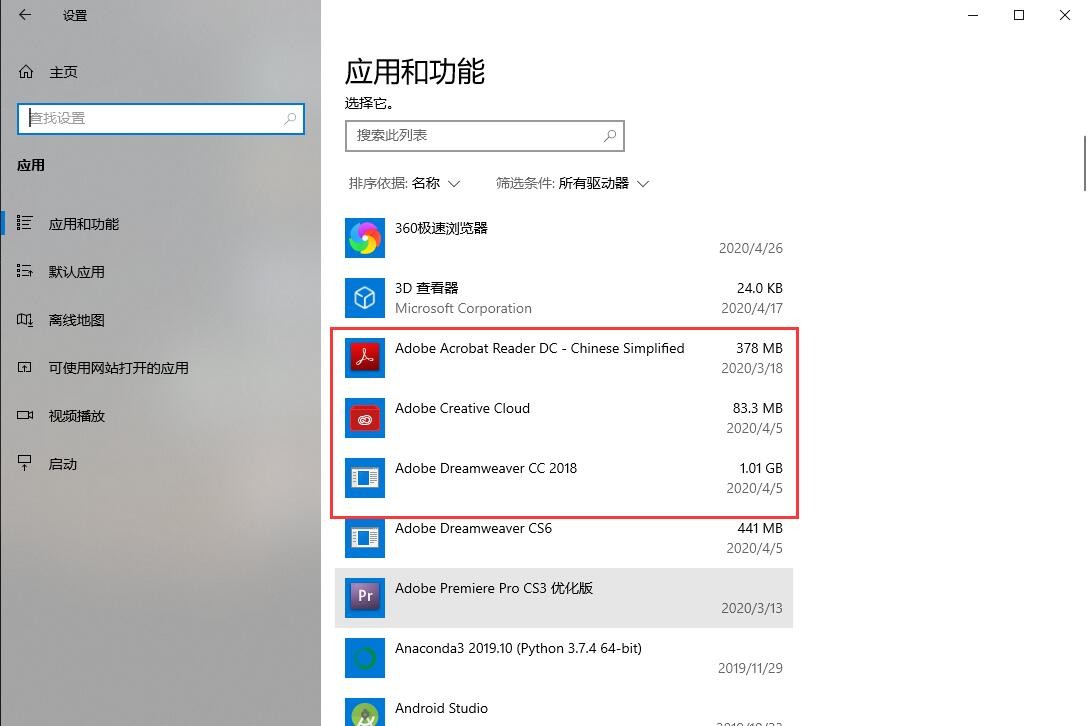Click the 应用和功能 page heading

point(415,71)
